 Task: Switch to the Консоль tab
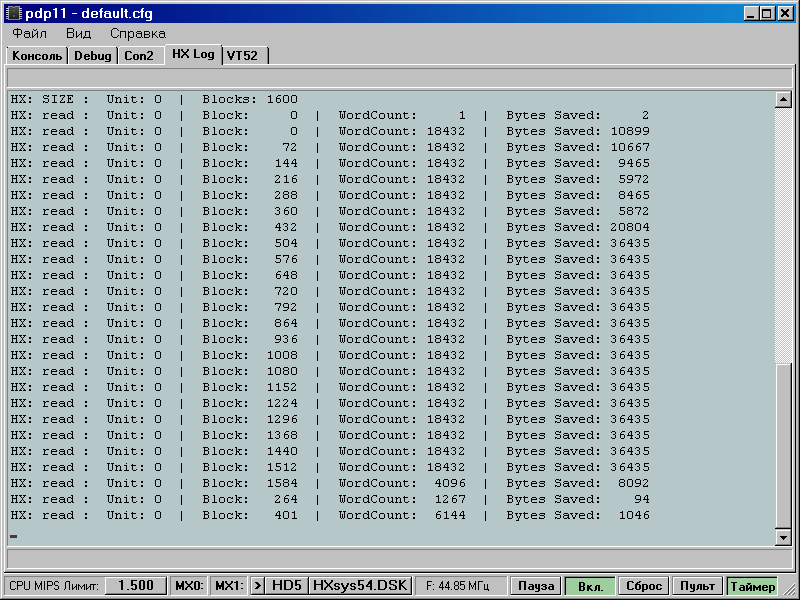pos(37,56)
